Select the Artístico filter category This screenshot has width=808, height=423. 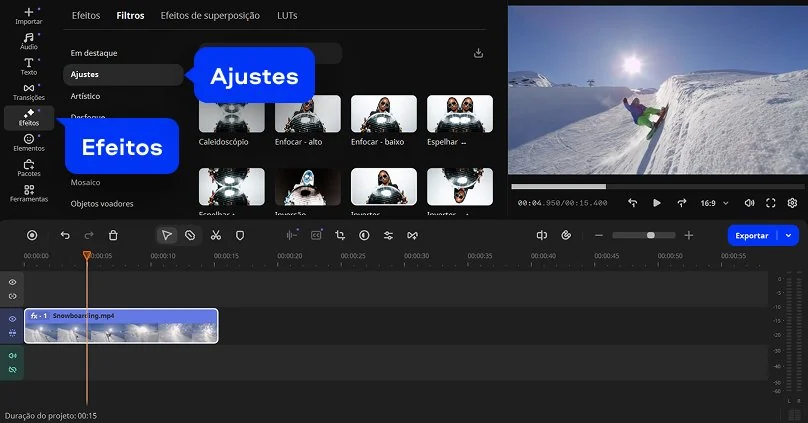coord(85,96)
